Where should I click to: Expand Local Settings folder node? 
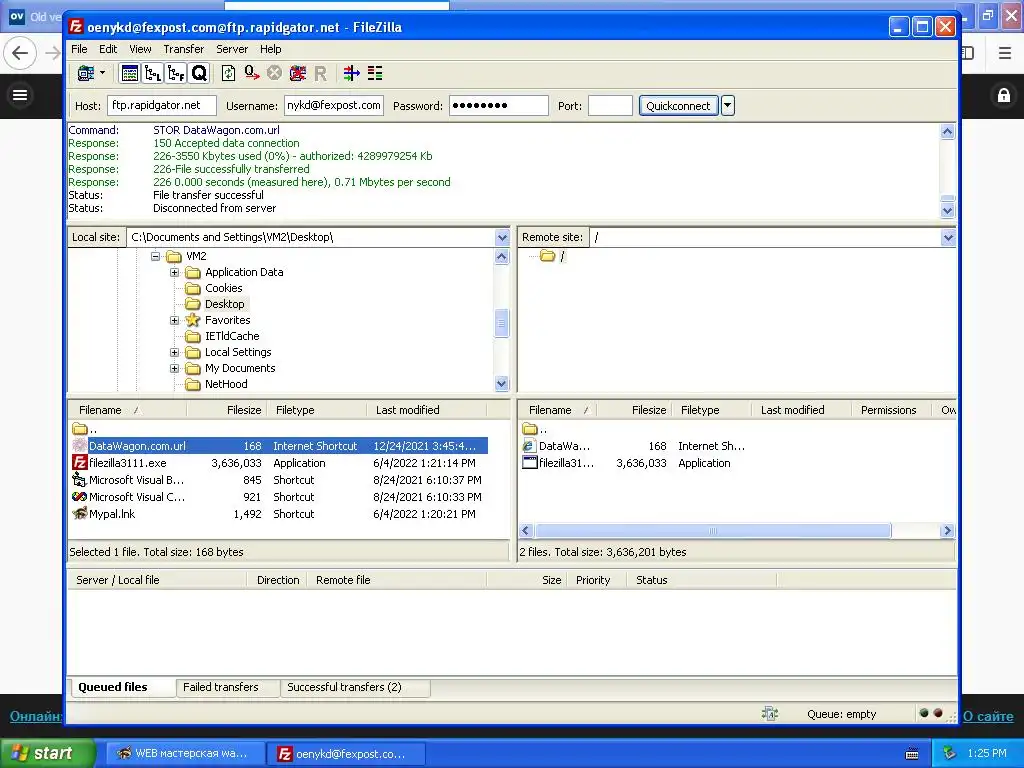pyautogui.click(x=174, y=352)
